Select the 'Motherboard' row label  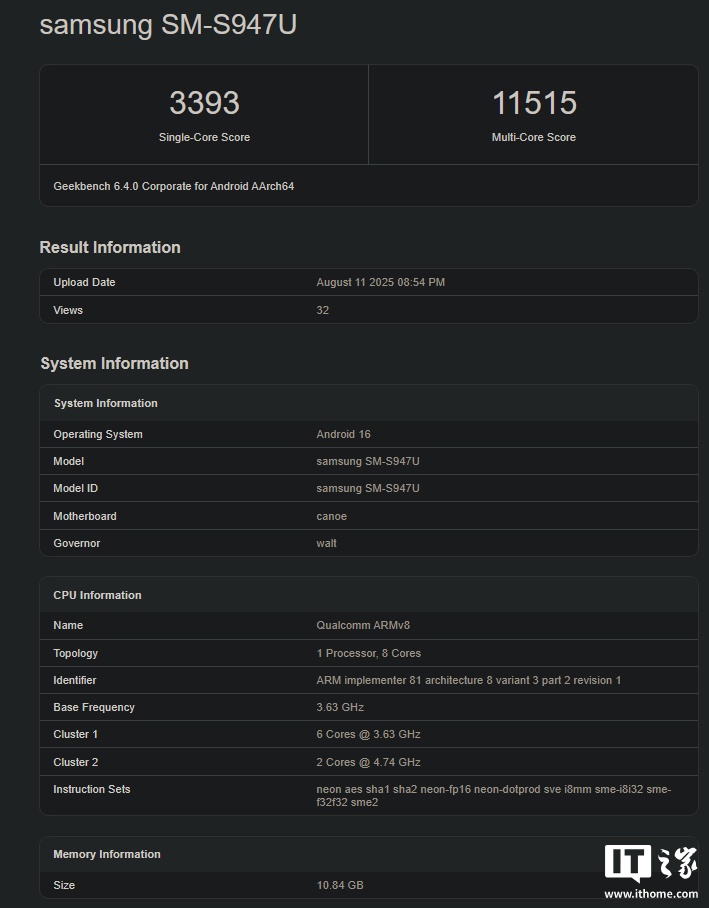pos(85,517)
